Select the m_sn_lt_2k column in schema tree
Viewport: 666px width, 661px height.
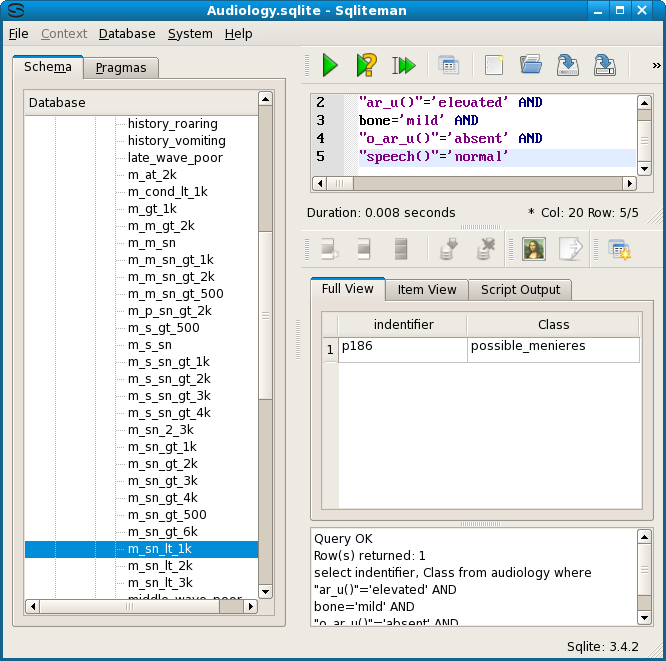click(160, 566)
